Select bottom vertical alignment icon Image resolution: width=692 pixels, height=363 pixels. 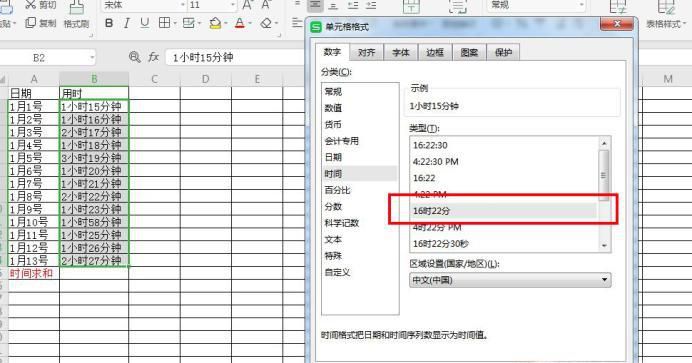334,5
